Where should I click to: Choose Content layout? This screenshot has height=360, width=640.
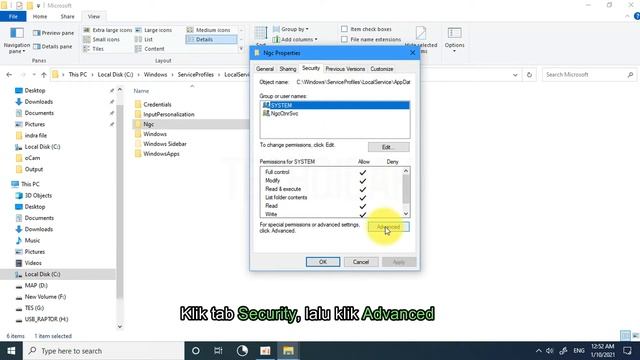150,49
